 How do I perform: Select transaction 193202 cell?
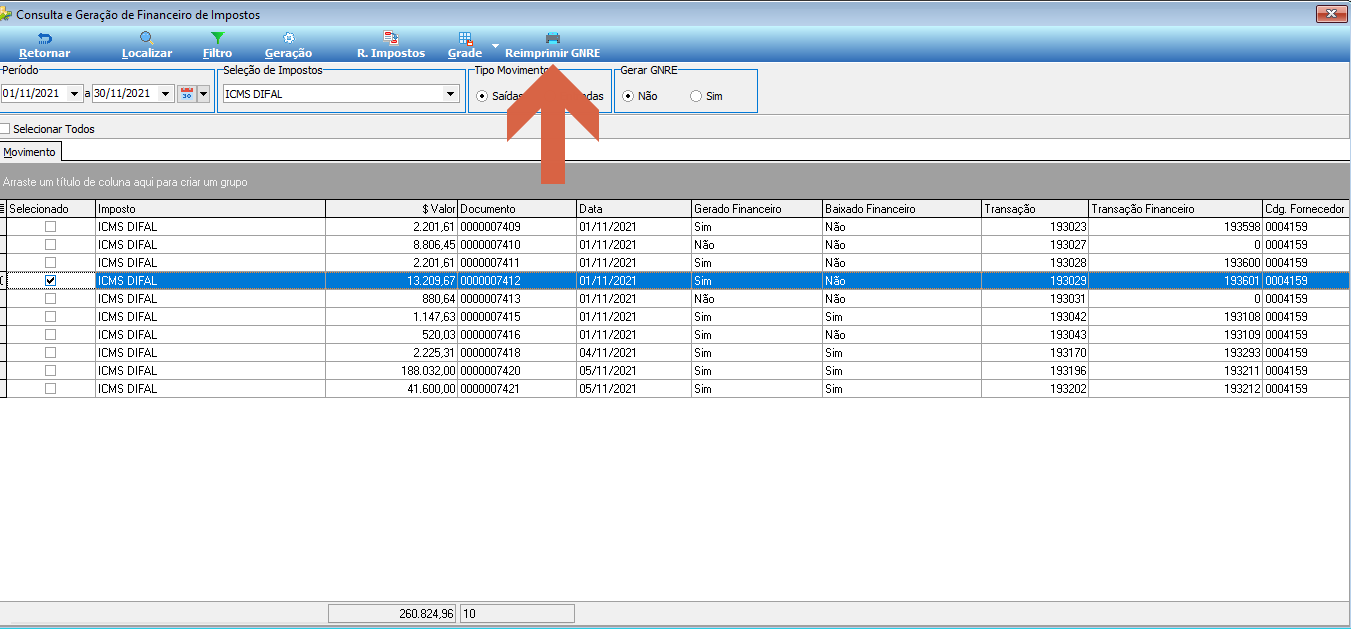pyautogui.click(x=1035, y=389)
